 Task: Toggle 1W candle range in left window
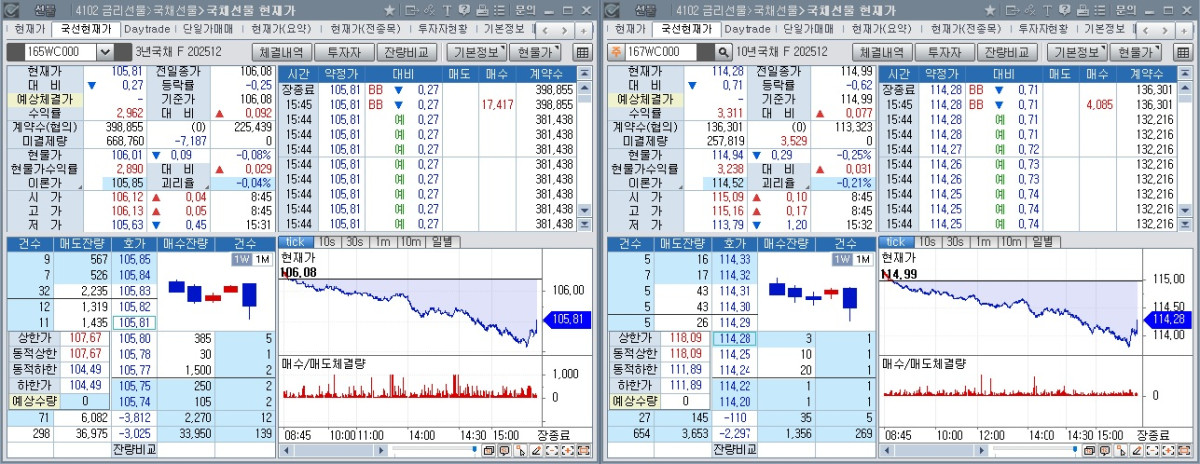coord(242,260)
